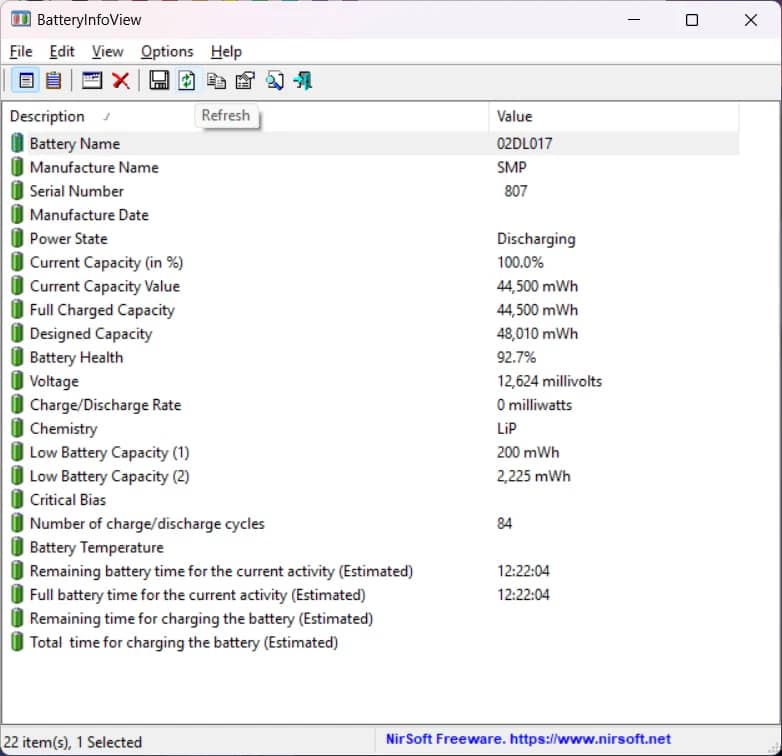Click the 48,010 mWh designed capacity value
782x756 pixels.
click(x=537, y=333)
